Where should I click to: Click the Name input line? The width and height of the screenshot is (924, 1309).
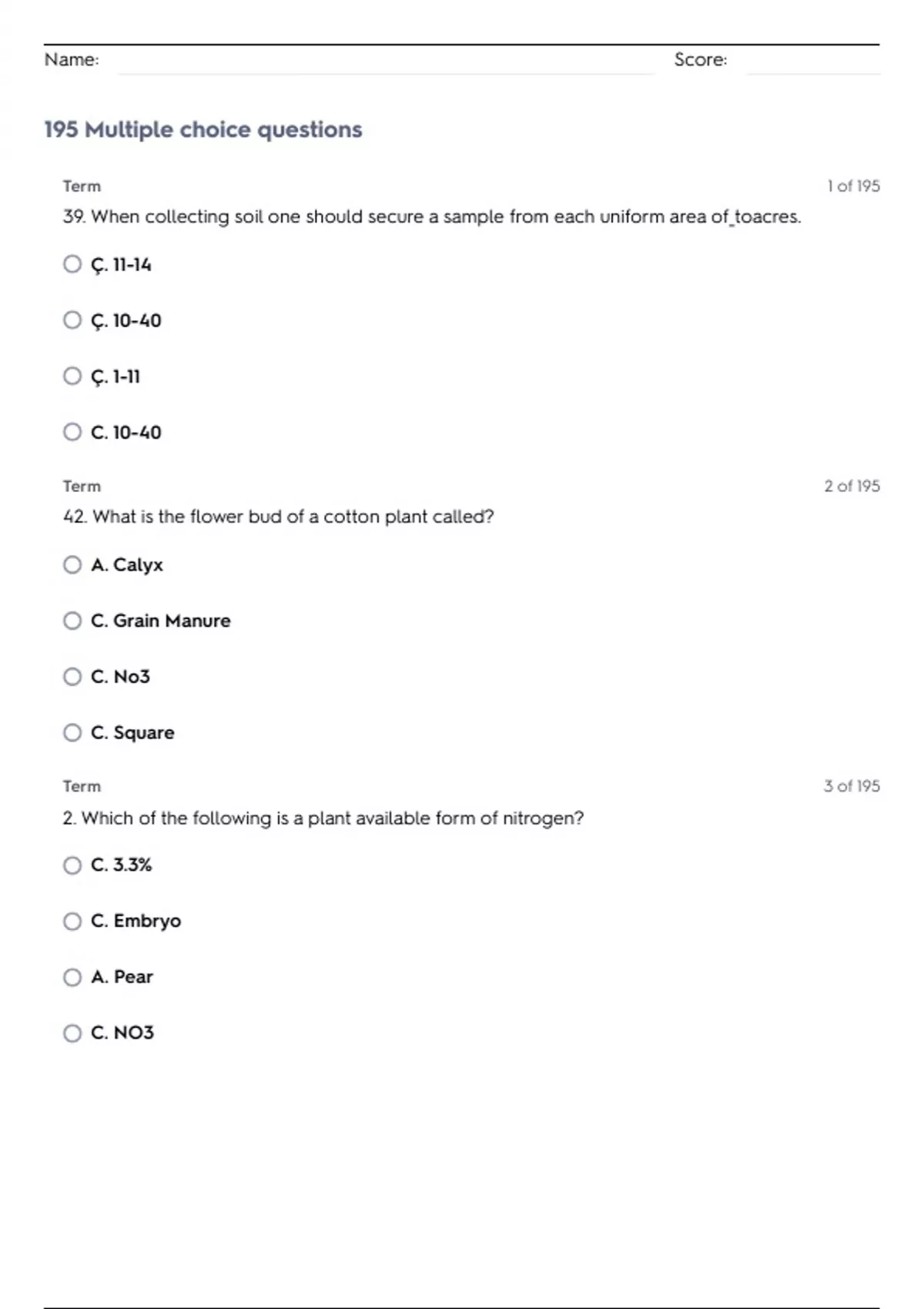pos(385,62)
